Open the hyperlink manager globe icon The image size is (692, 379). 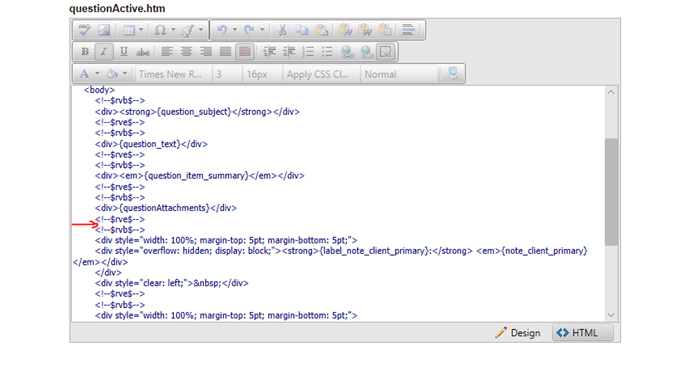(x=347, y=52)
